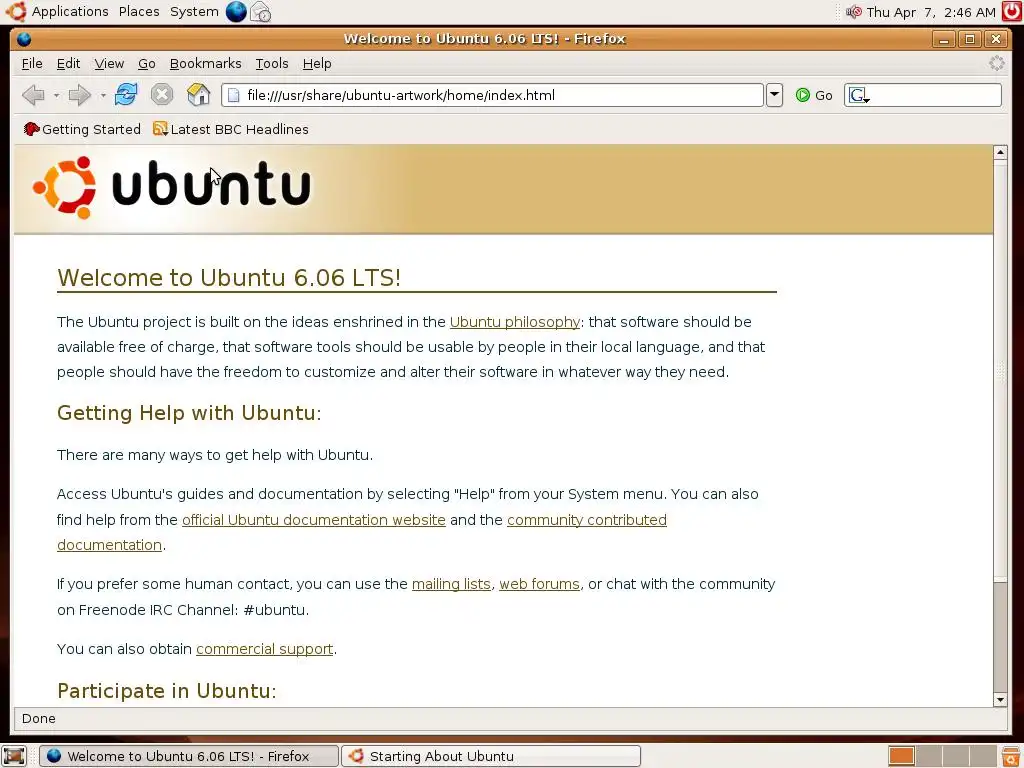Image resolution: width=1024 pixels, height=768 pixels.
Task: Open the System menu in top panel
Action: 194,12
